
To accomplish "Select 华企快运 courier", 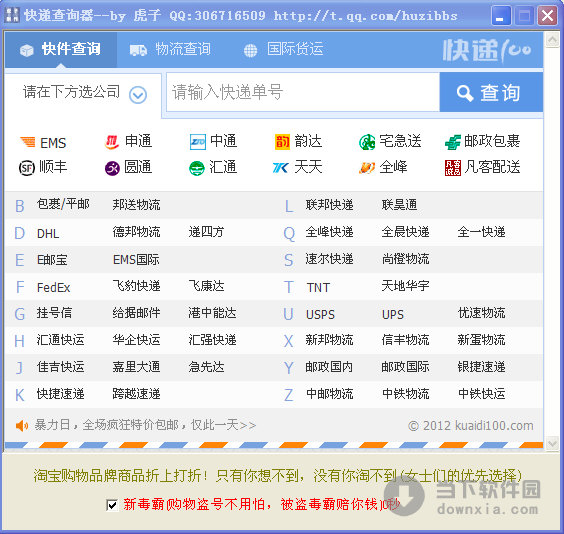I will click(136, 340).
